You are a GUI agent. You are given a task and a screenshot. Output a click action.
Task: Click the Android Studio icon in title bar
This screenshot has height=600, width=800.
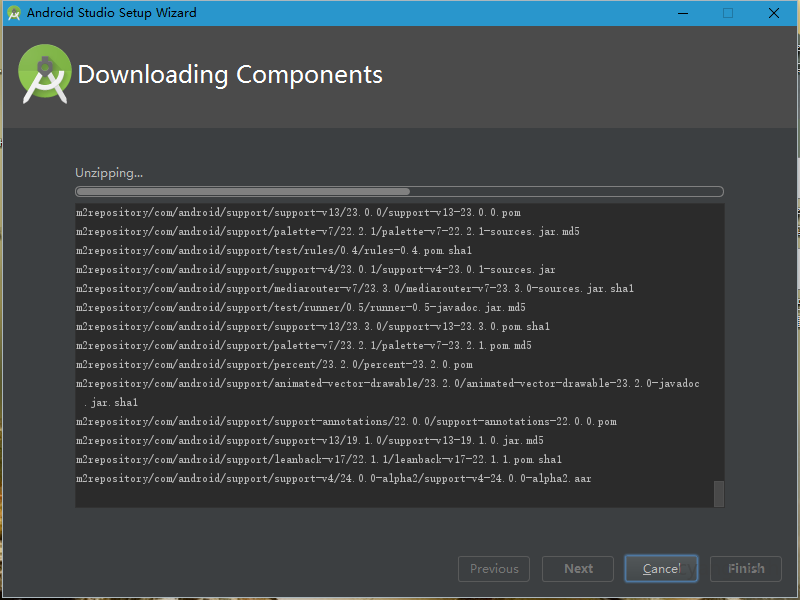pyautogui.click(x=13, y=13)
